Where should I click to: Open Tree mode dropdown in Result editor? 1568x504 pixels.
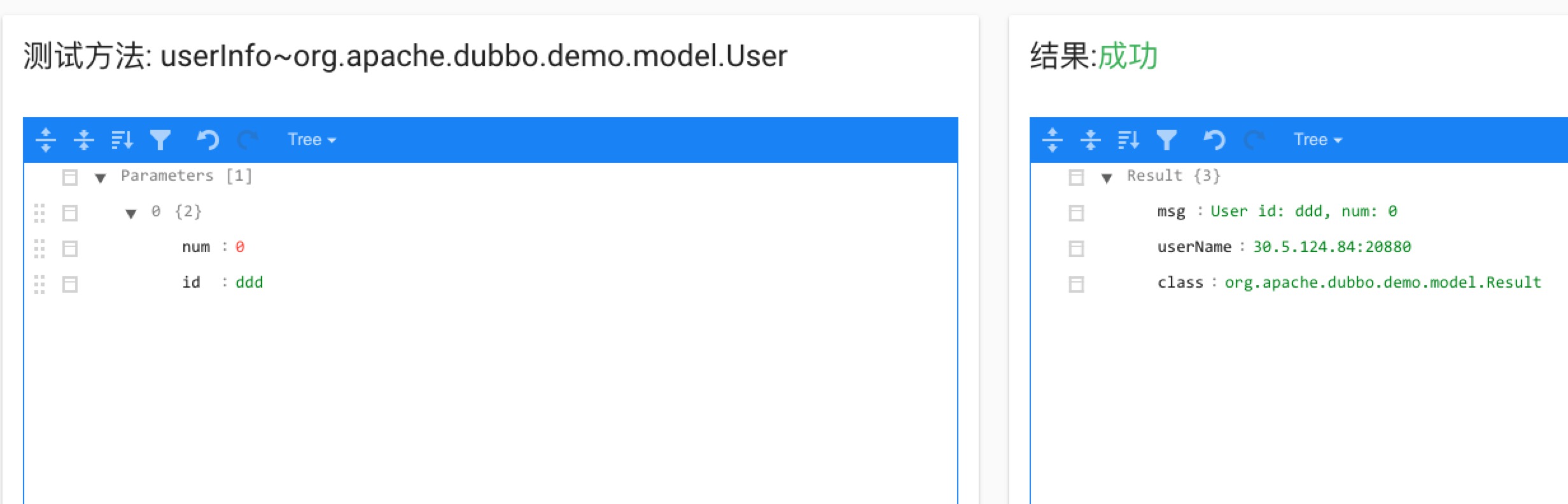1317,139
